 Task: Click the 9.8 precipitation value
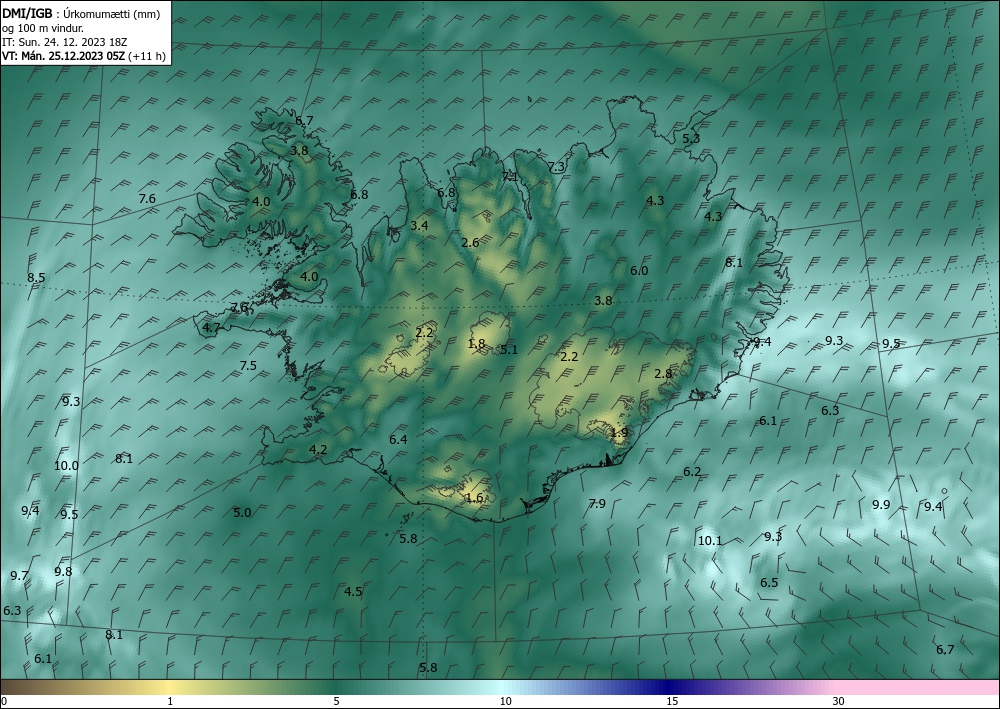pyautogui.click(x=63, y=571)
